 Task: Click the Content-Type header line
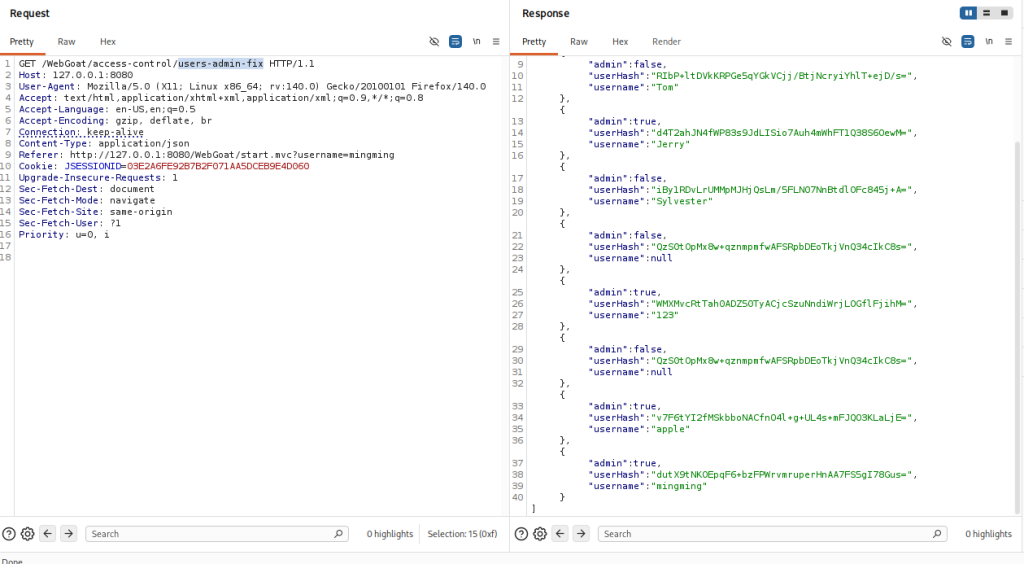click(104, 144)
